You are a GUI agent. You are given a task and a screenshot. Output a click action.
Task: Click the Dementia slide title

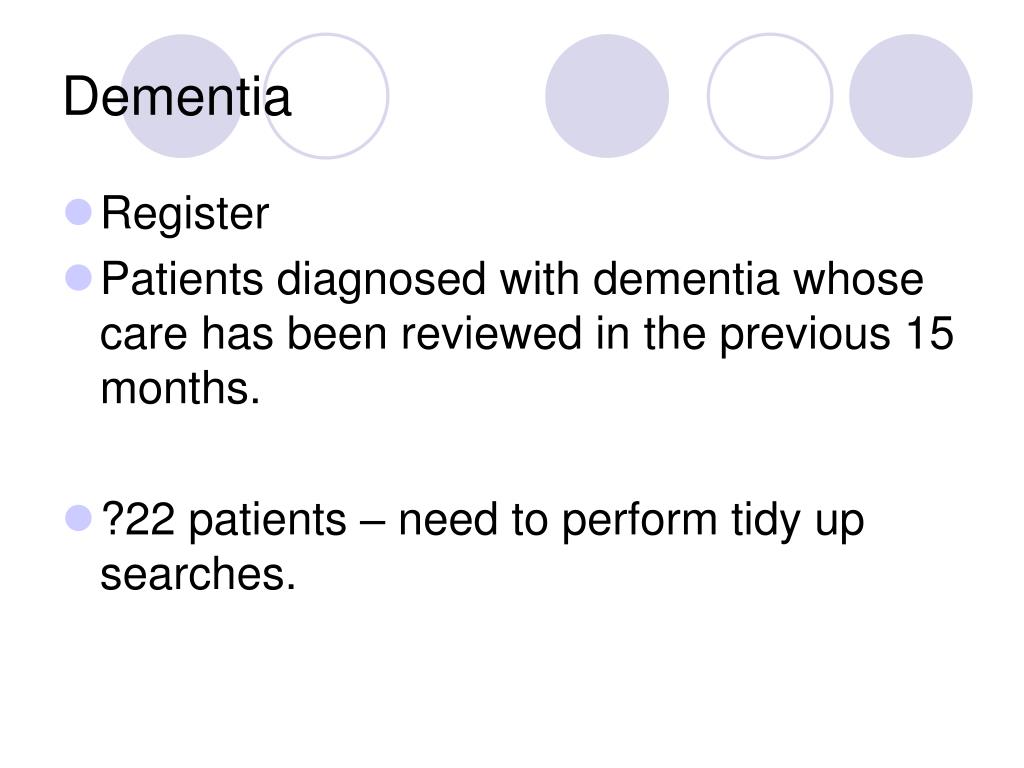coord(177,97)
